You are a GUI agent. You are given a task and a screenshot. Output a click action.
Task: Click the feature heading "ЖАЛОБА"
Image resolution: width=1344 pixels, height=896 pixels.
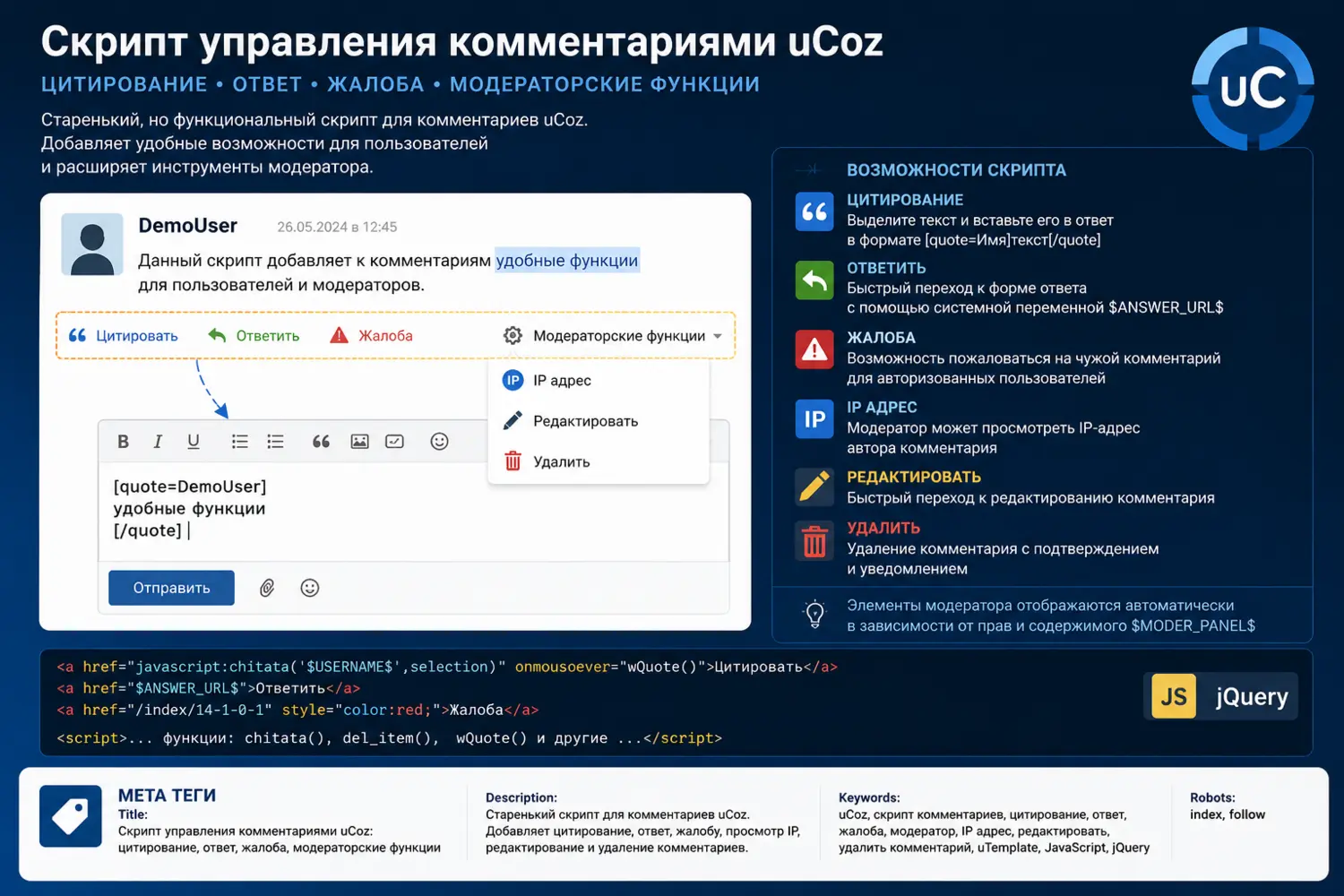(881, 338)
